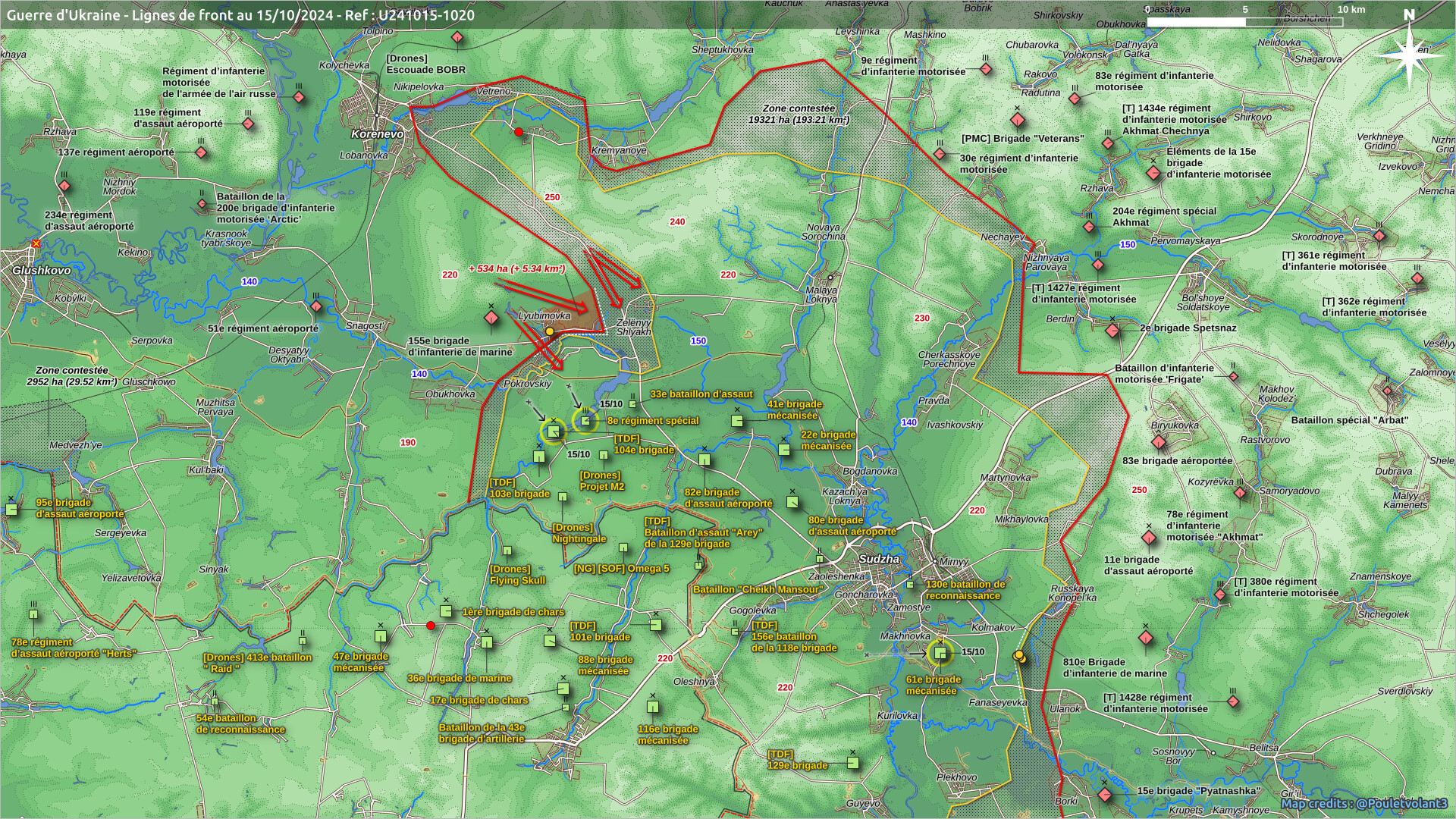Click the 10 km scale bar

1244,21
